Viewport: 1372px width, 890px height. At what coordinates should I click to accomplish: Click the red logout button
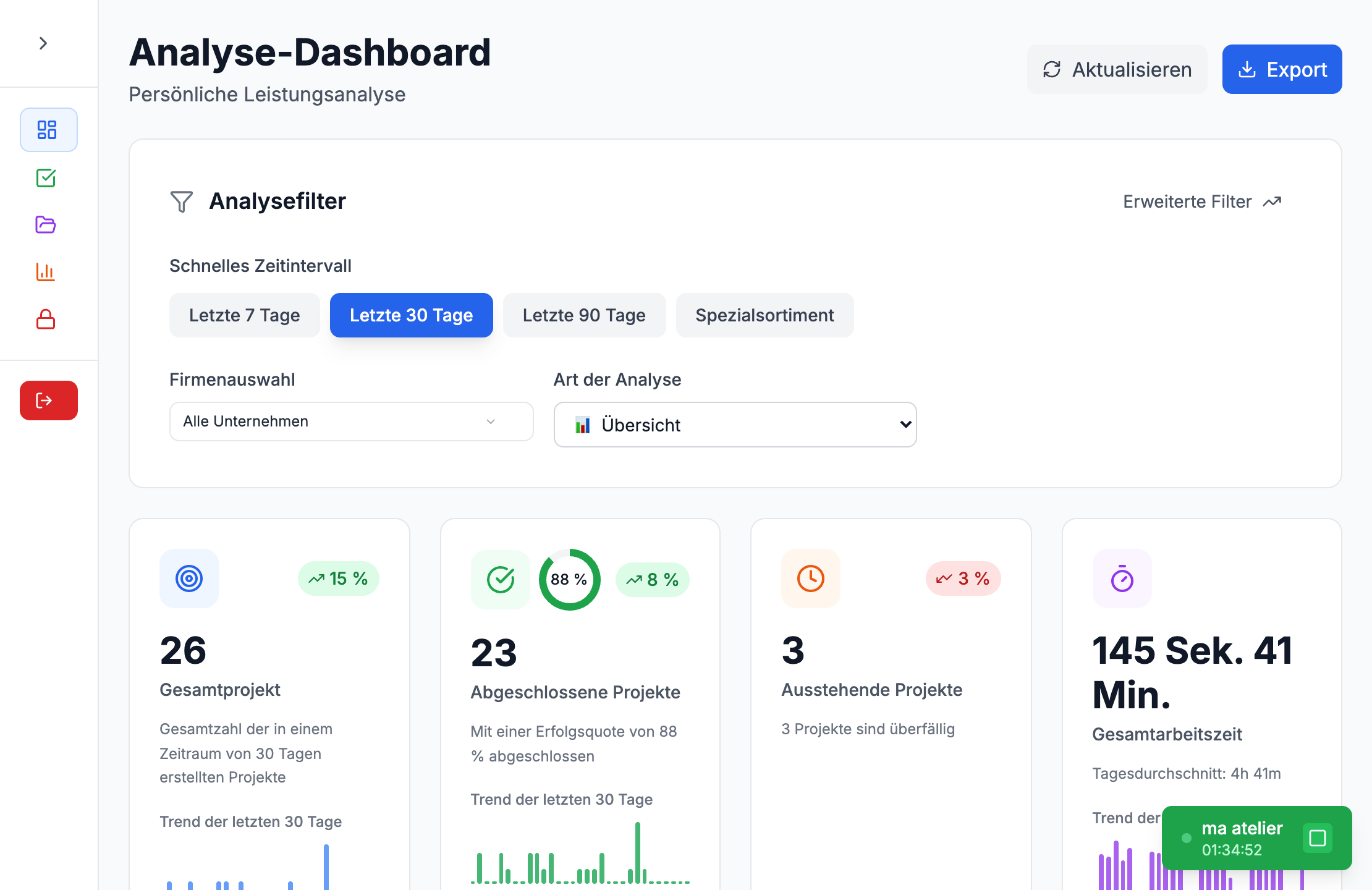[x=48, y=400]
